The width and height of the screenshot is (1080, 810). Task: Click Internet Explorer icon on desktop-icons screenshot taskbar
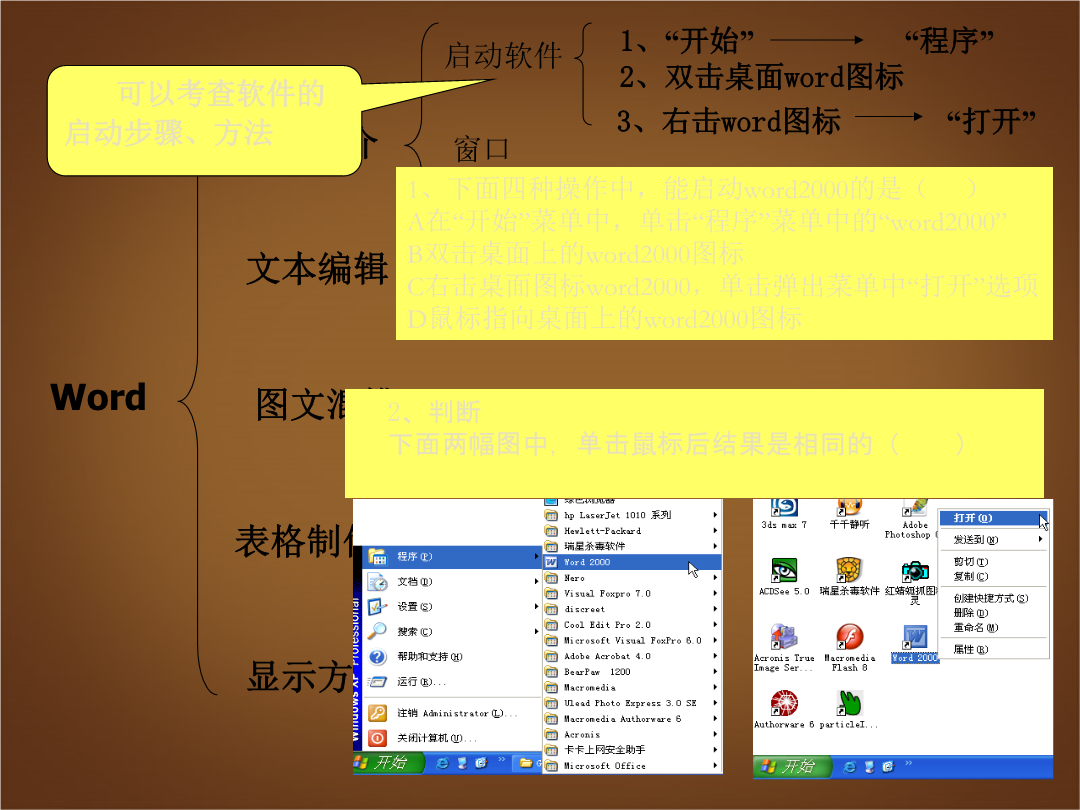click(849, 767)
